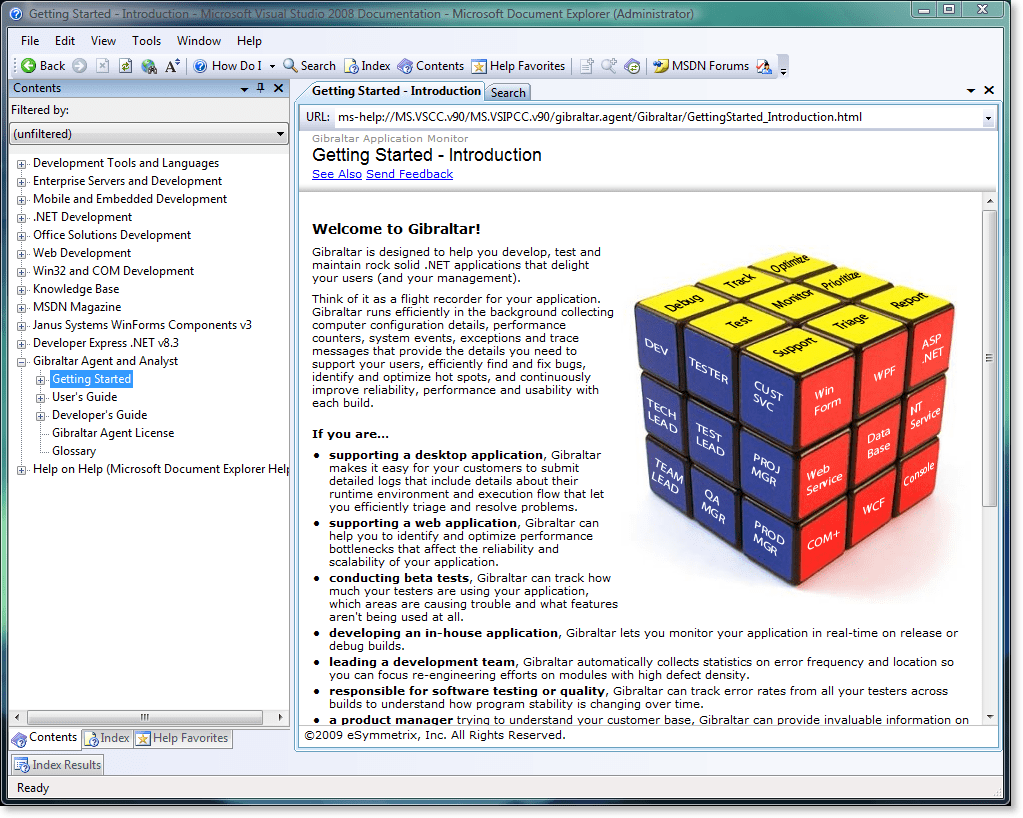Screen dimensions: 1023x818
Task: Open Contents panel window position menu
Action: pyautogui.click(x=245, y=89)
